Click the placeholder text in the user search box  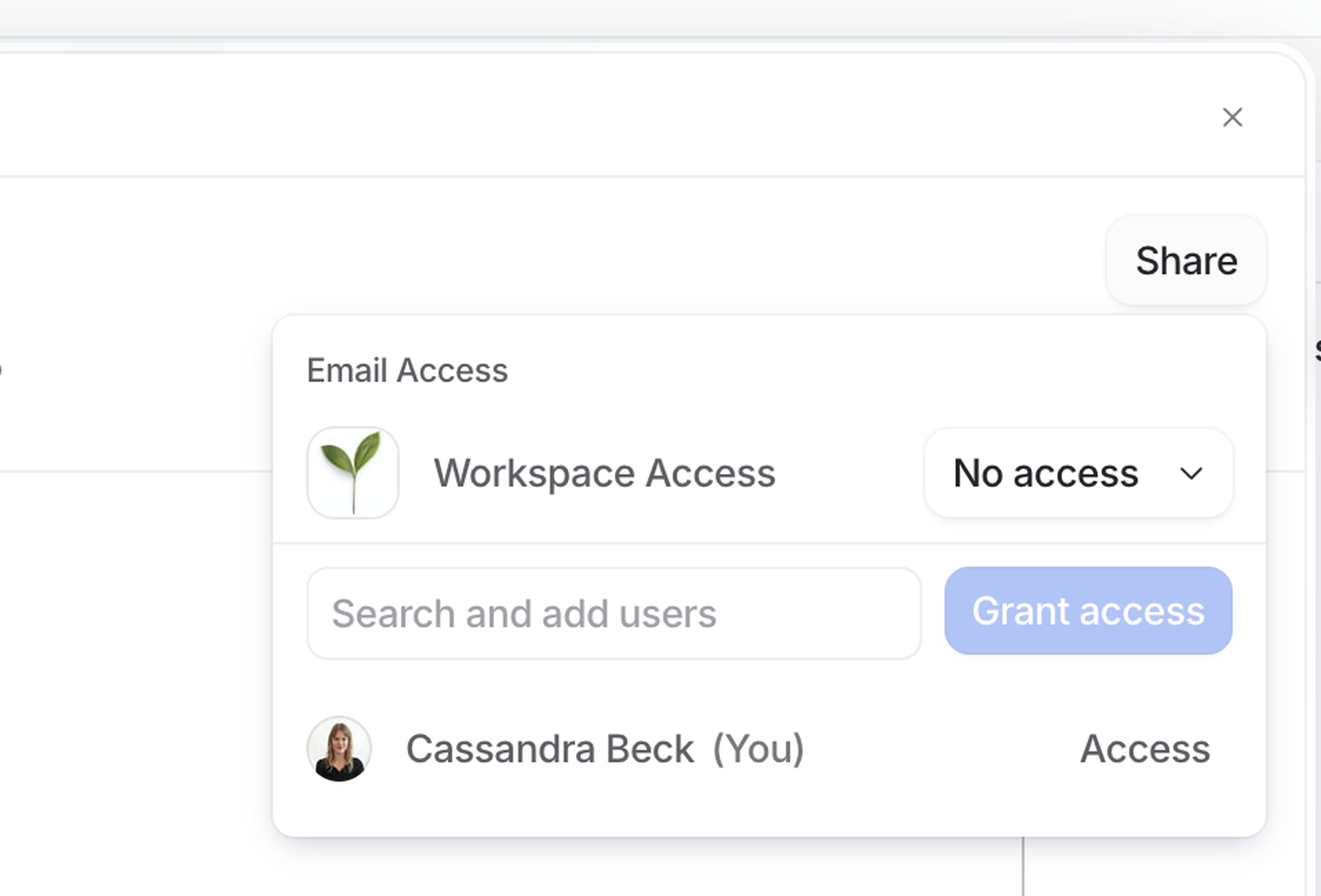click(x=524, y=613)
